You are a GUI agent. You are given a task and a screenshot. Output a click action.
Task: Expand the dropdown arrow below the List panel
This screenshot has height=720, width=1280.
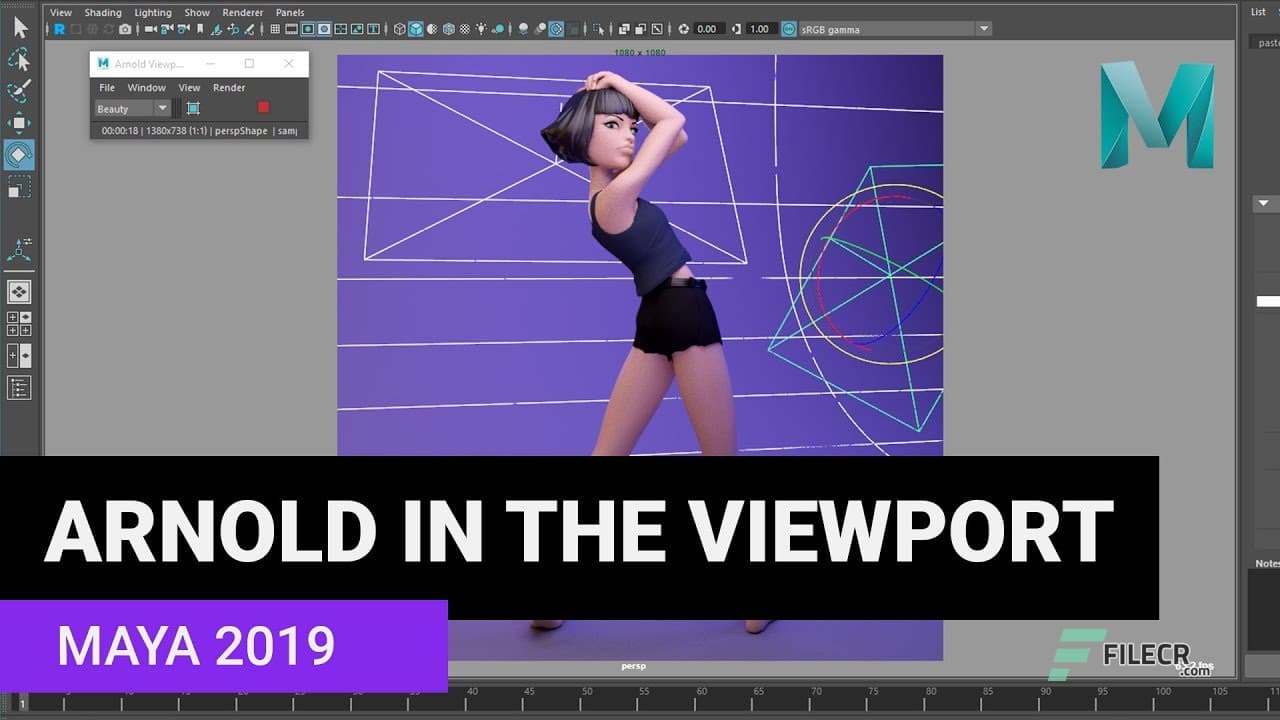[1262, 203]
